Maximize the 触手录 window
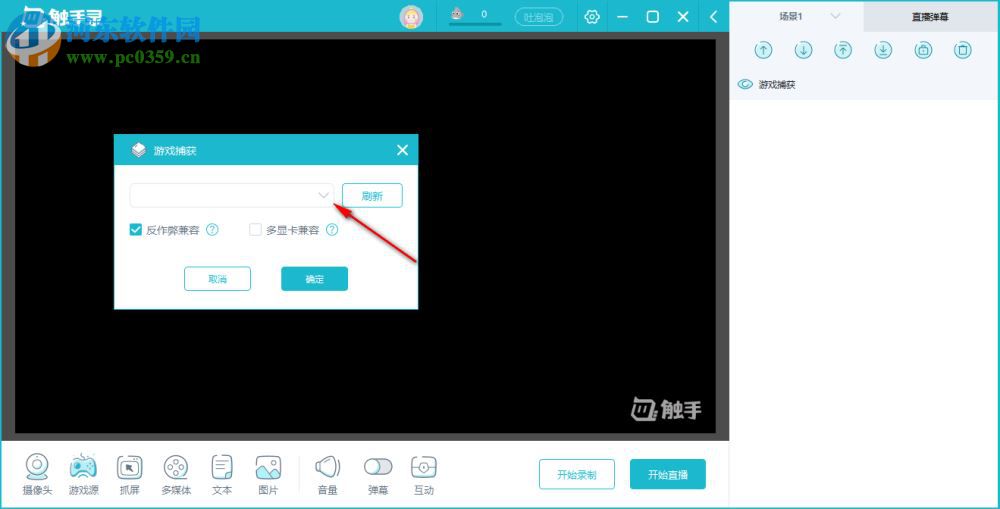 (x=652, y=17)
